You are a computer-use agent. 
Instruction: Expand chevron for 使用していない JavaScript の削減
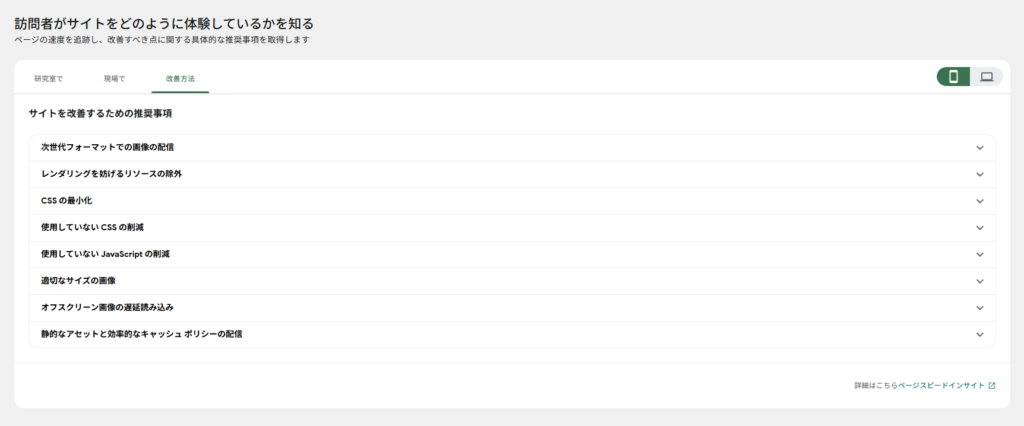pyautogui.click(x=980, y=254)
